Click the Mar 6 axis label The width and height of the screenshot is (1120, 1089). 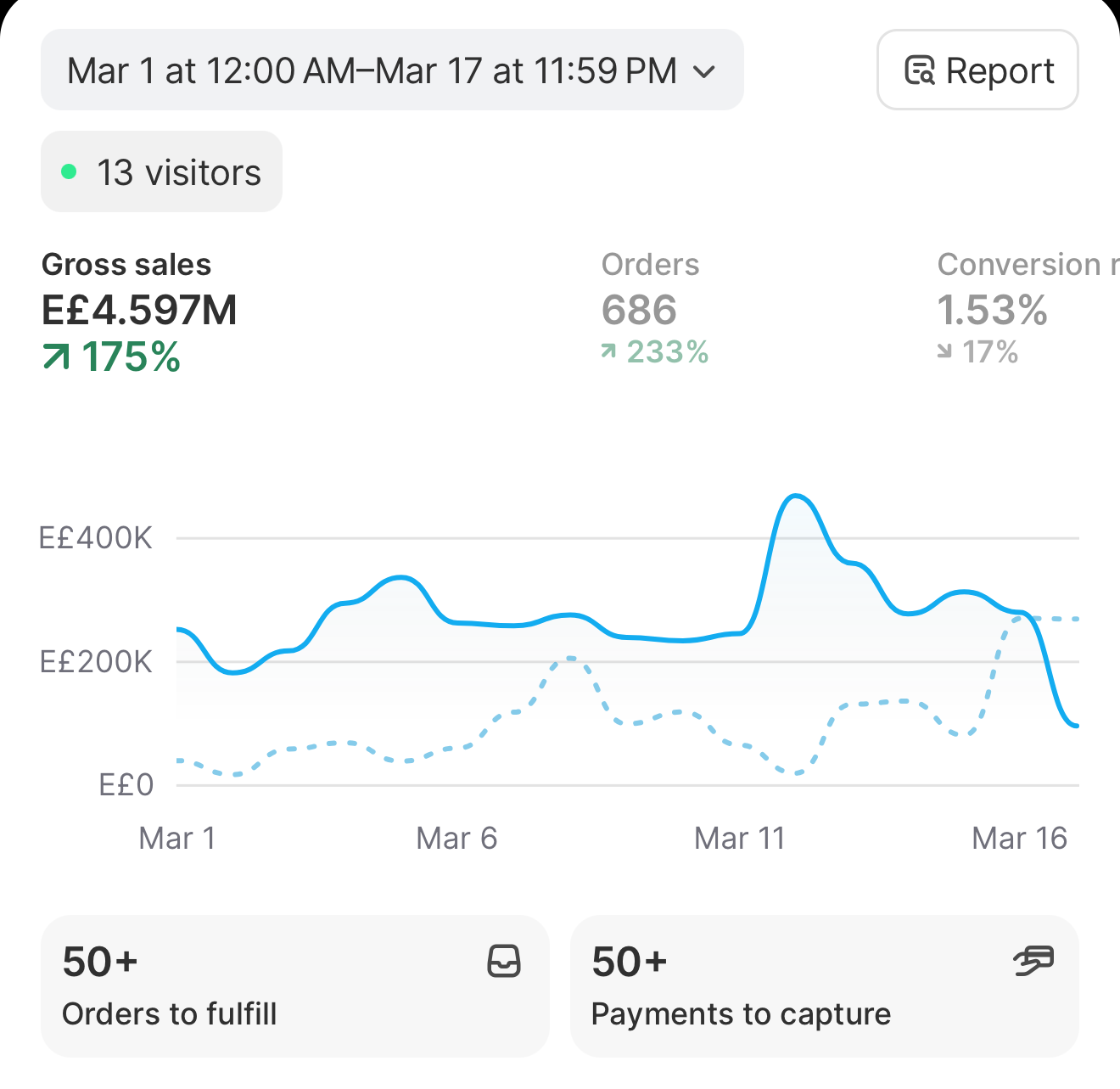tap(456, 839)
